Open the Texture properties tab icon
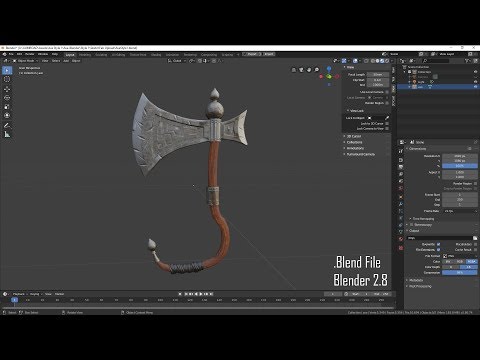Image resolution: width=480 pixels, height=360 pixels. point(401,248)
